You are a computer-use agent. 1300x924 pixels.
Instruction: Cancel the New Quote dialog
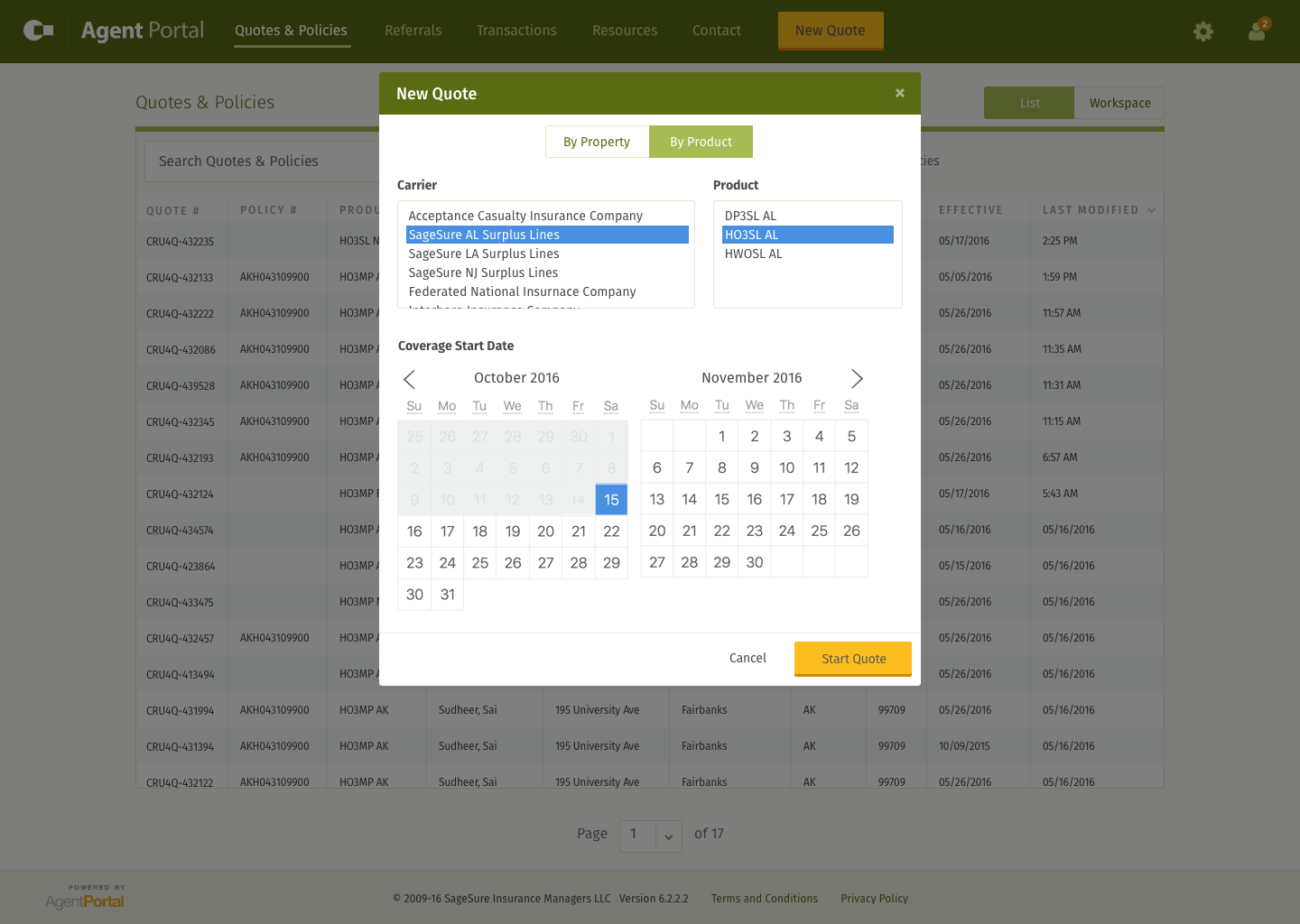tap(747, 658)
